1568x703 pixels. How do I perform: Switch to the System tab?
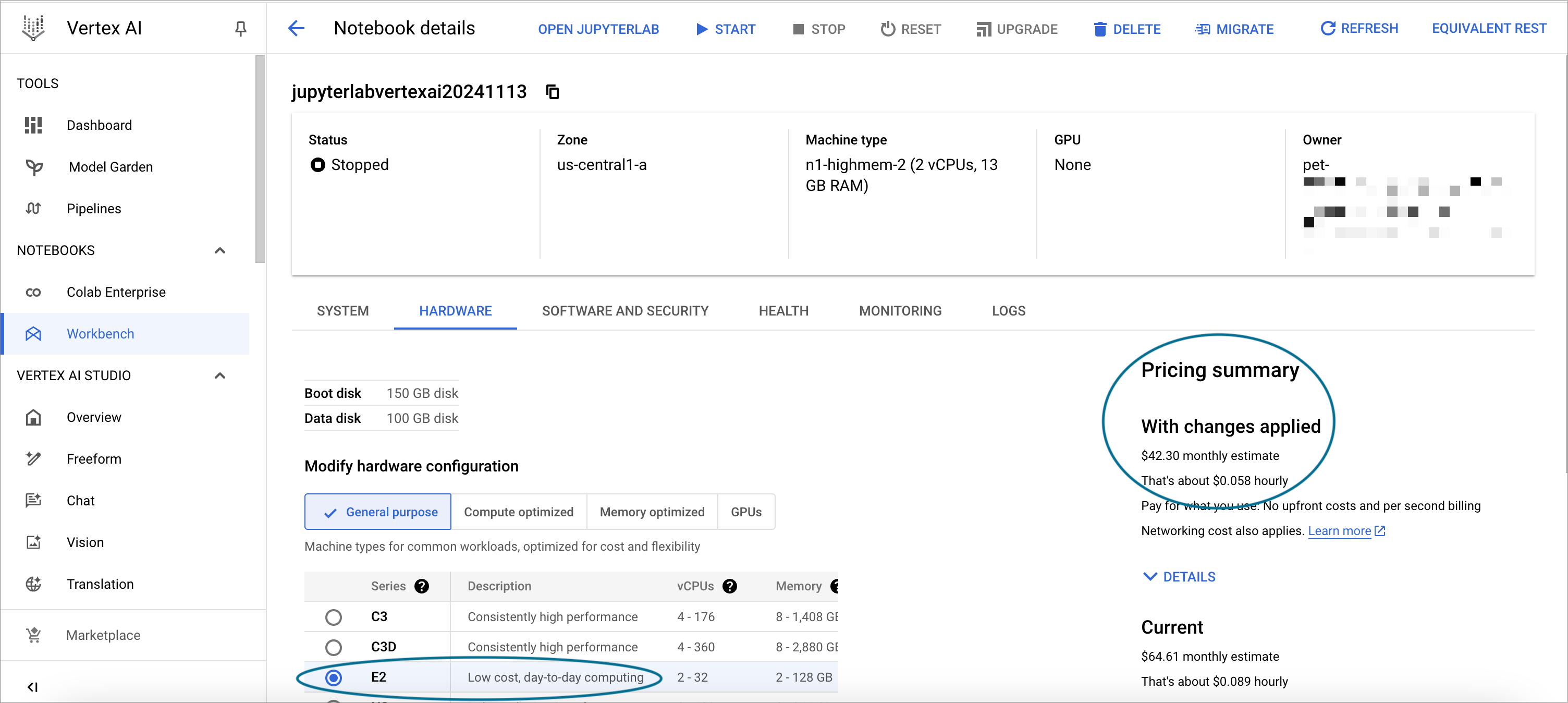pyautogui.click(x=342, y=311)
